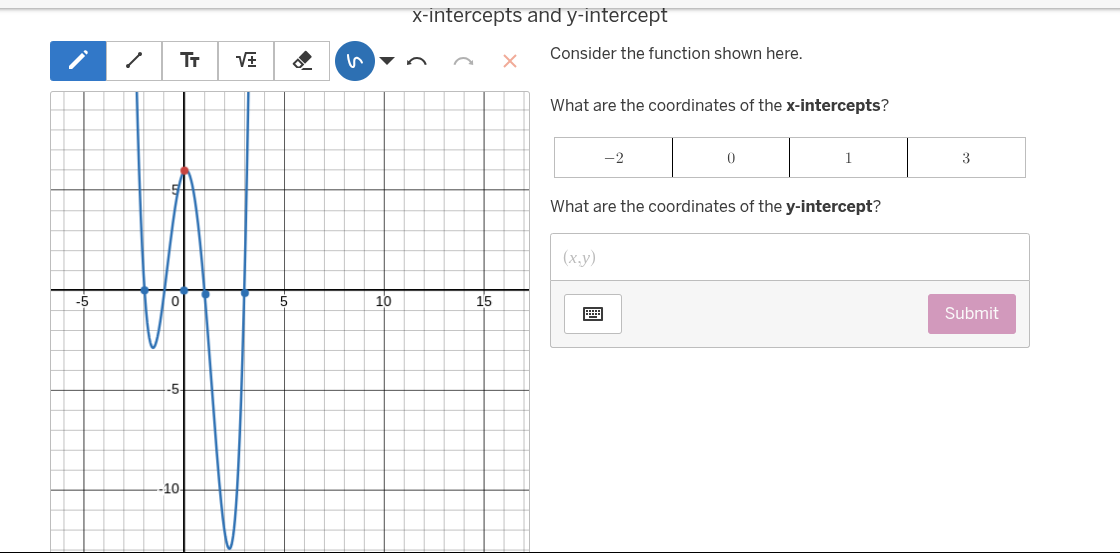Select the x-intercept cell showing −2
Image resolution: width=1120 pixels, height=553 pixels.
(613, 158)
